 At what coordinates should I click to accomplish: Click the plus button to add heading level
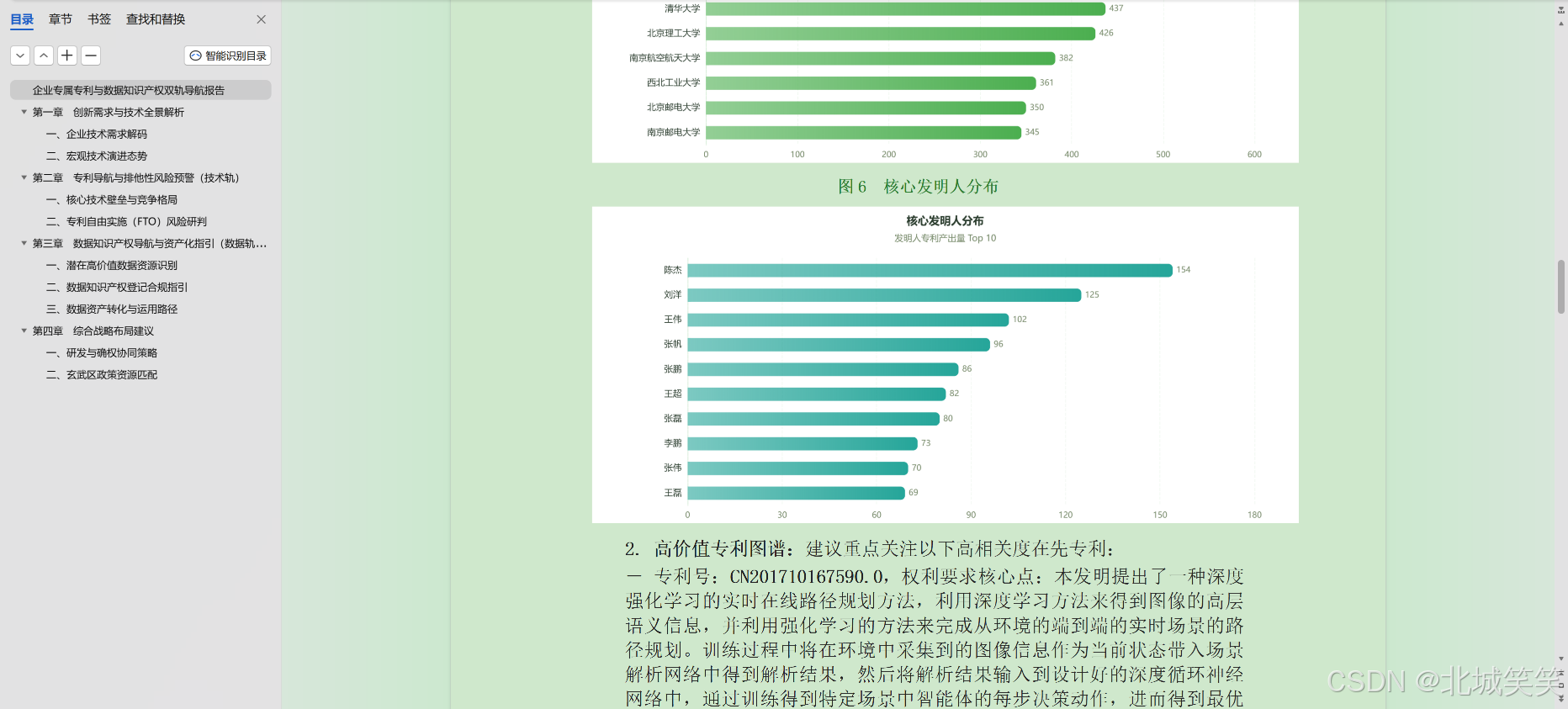point(67,56)
